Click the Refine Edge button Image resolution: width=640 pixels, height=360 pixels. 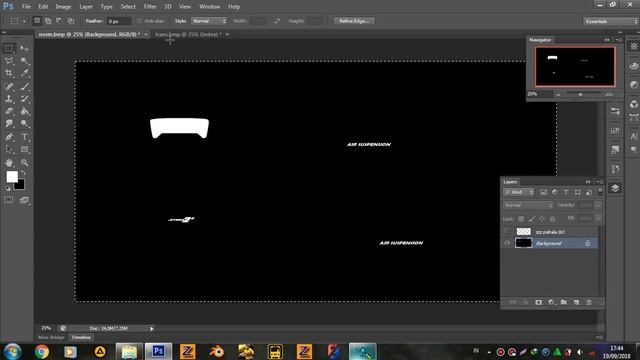(x=354, y=21)
